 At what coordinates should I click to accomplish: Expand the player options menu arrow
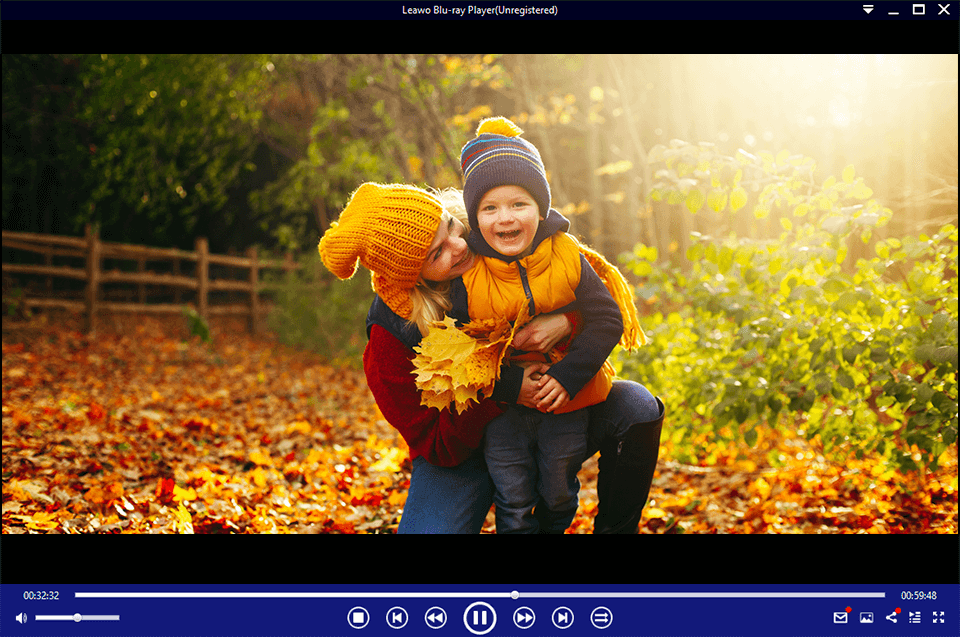[868, 9]
